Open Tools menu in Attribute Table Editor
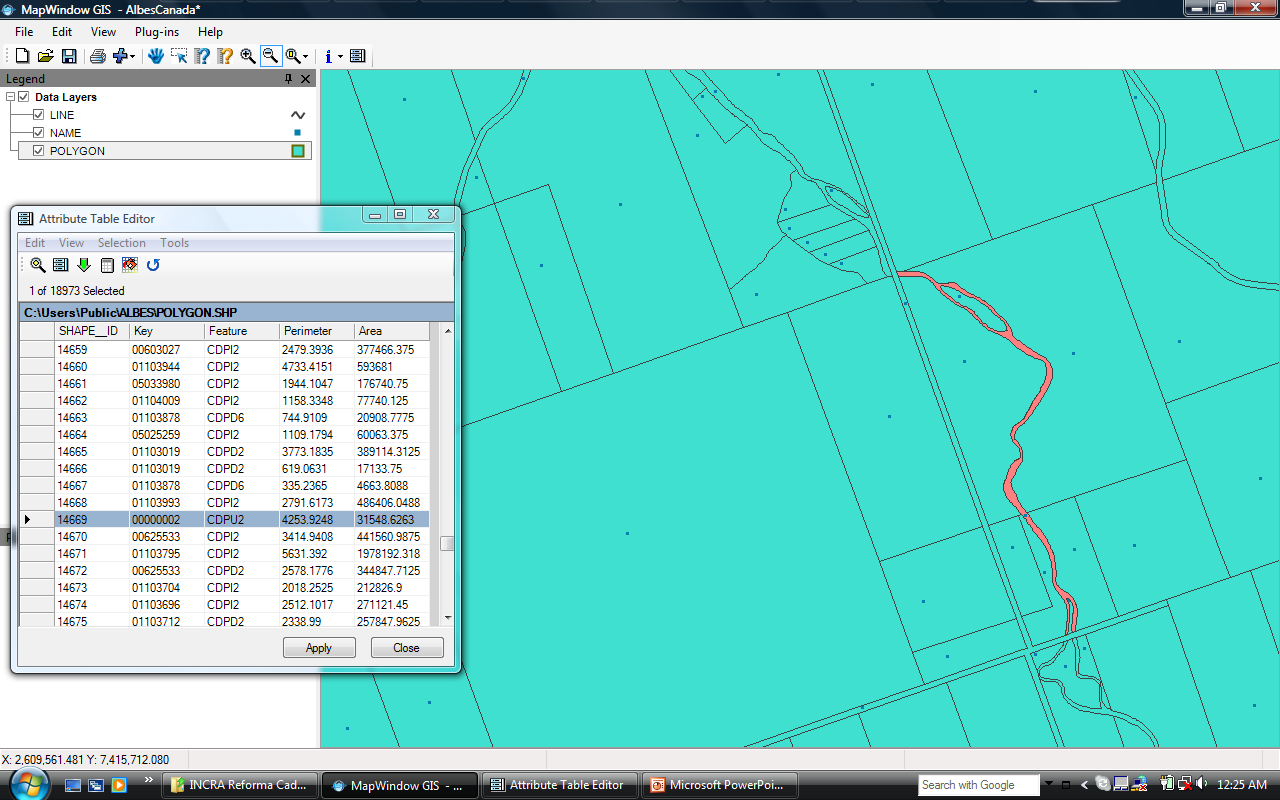This screenshot has height=800, width=1280. (x=175, y=243)
